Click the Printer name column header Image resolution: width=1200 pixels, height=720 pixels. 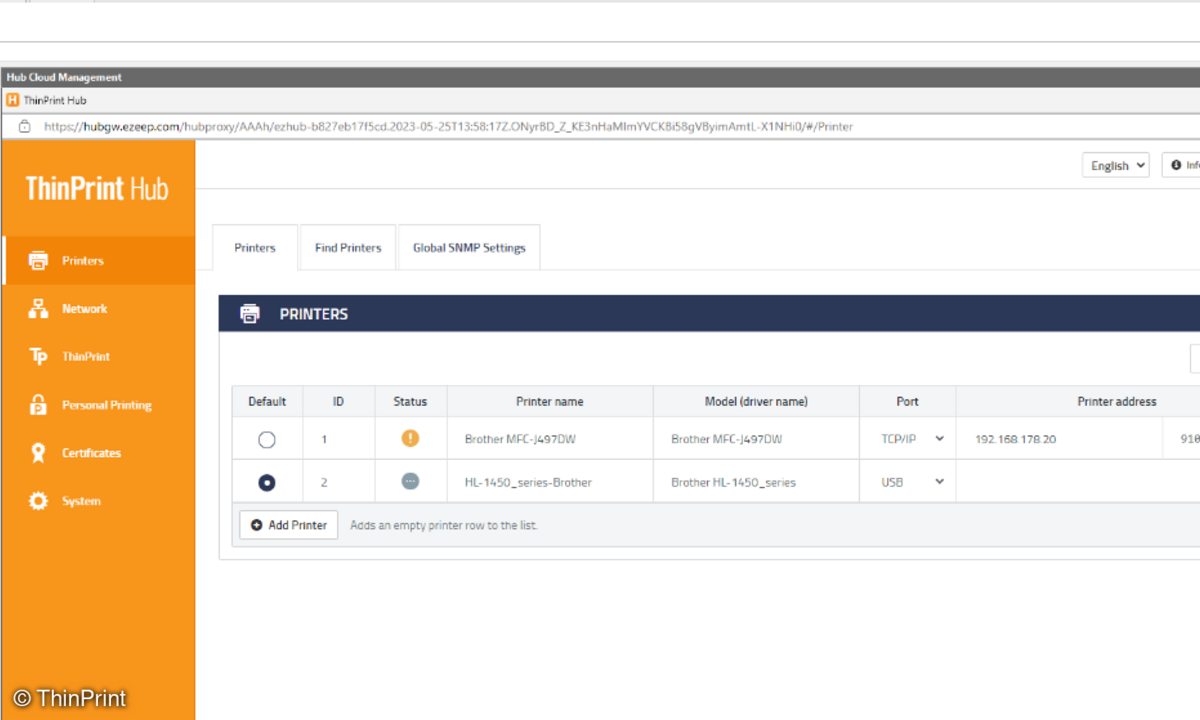click(550, 402)
